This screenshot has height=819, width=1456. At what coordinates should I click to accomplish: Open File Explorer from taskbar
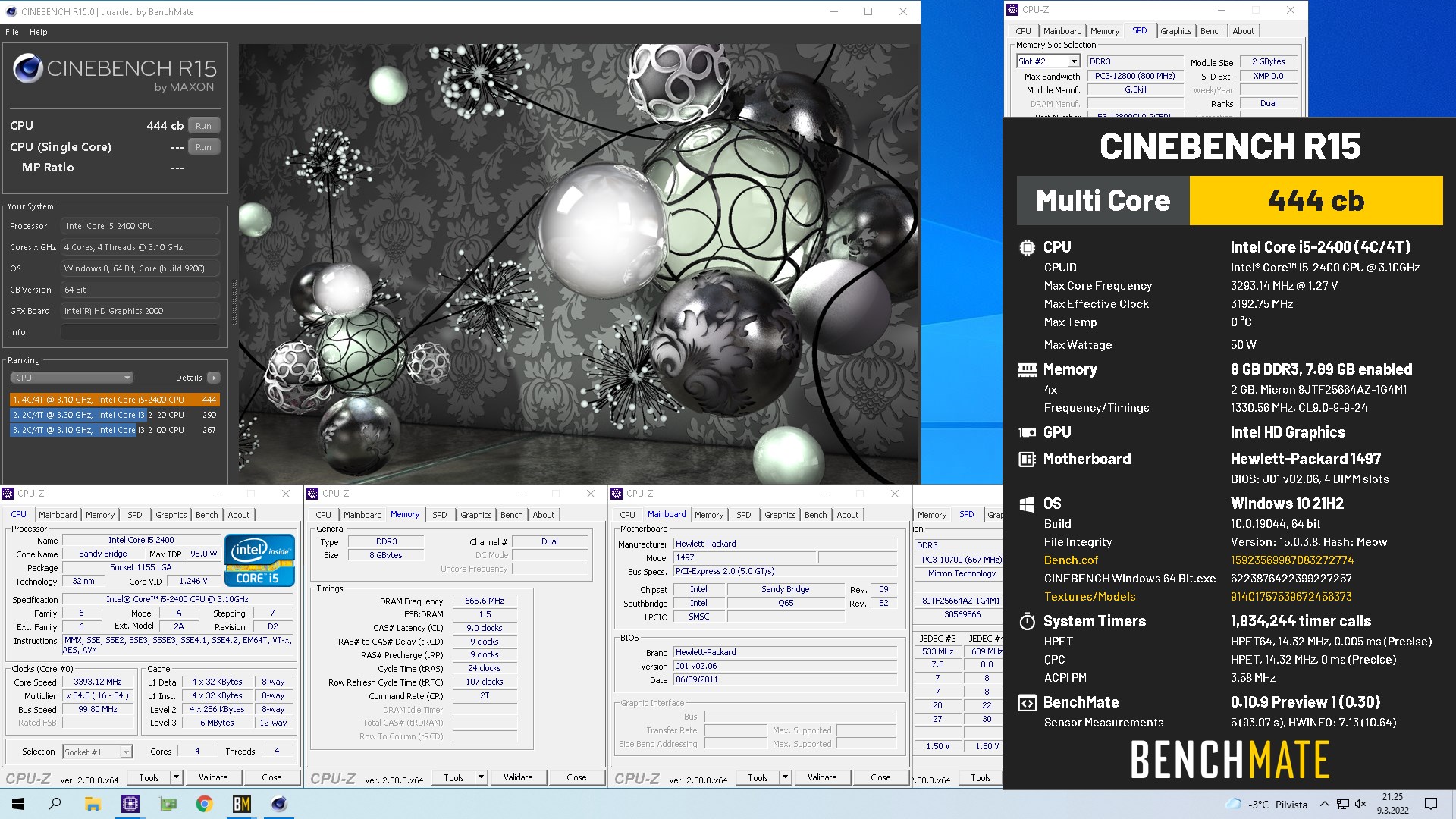click(x=93, y=804)
